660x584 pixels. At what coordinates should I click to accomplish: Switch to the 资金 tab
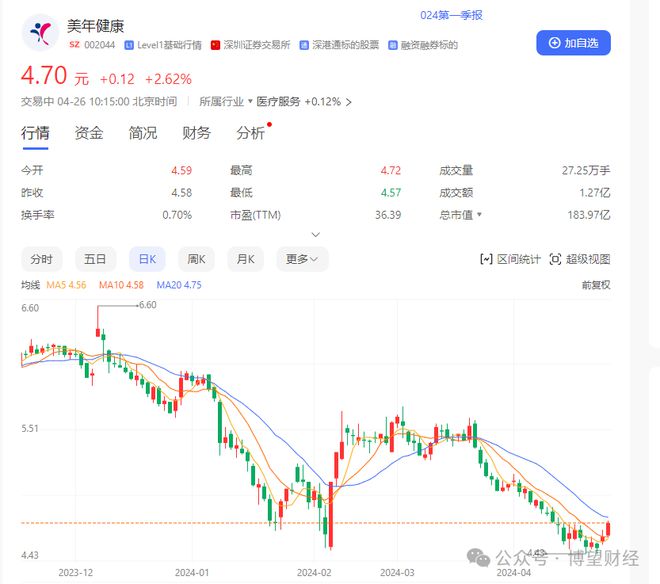coord(89,133)
